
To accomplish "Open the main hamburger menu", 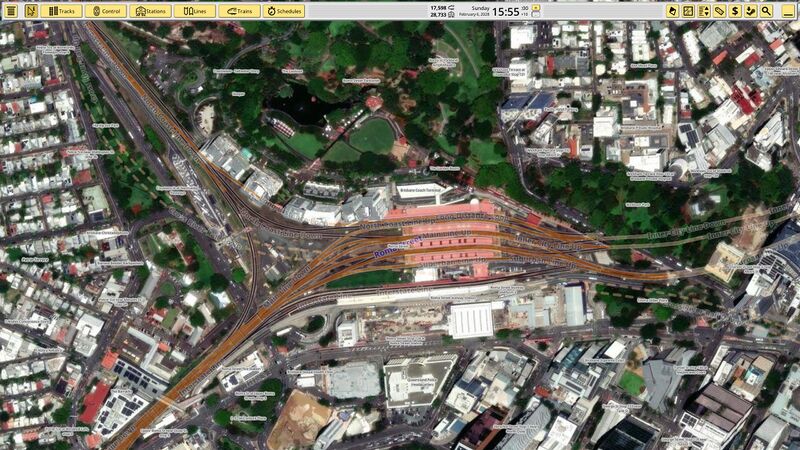I will pyautogui.click(x=11, y=11).
